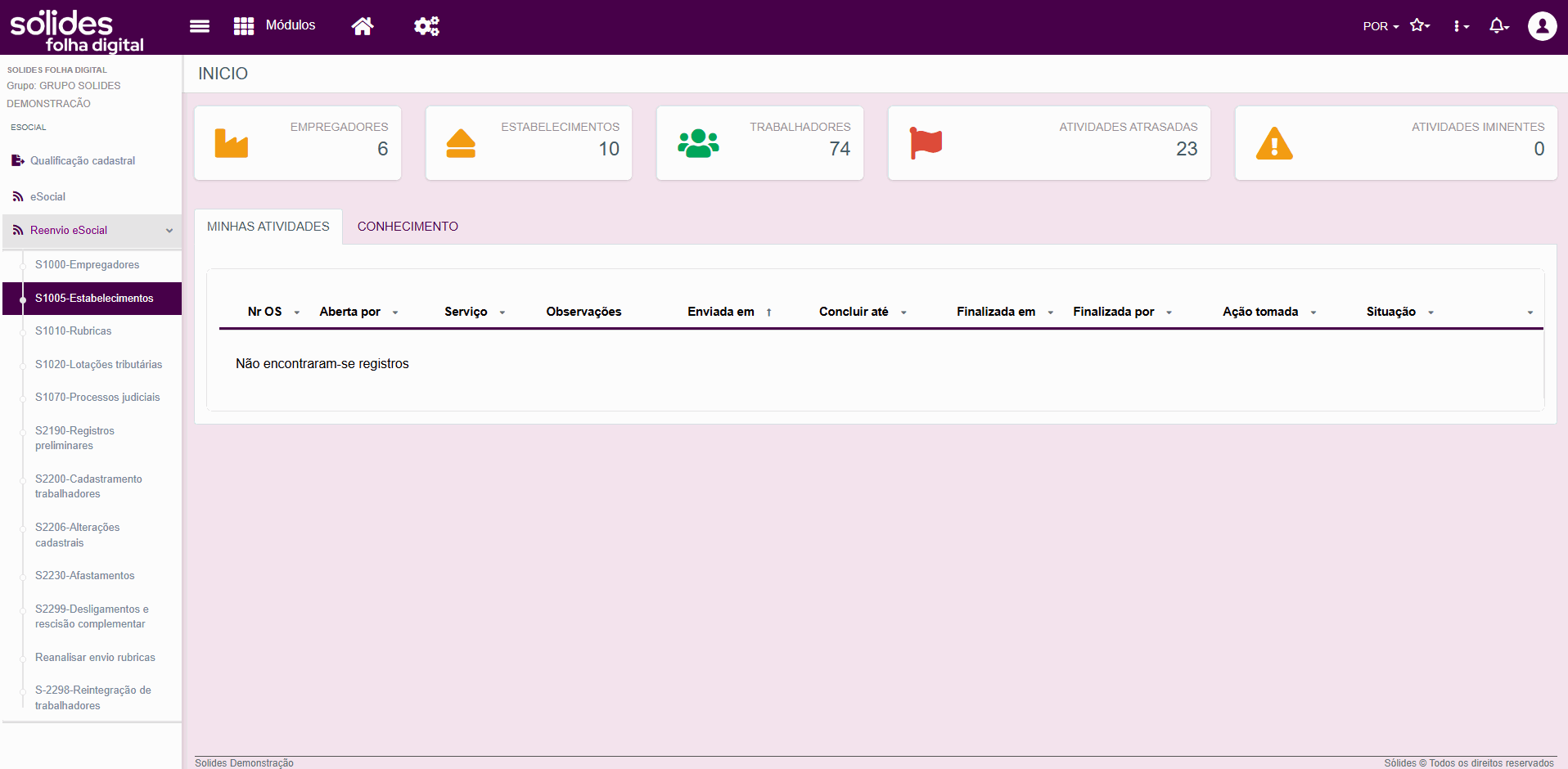1568x769 pixels.
Task: Click 'Não encontraram-se registros' message
Action: pyautogui.click(x=322, y=363)
